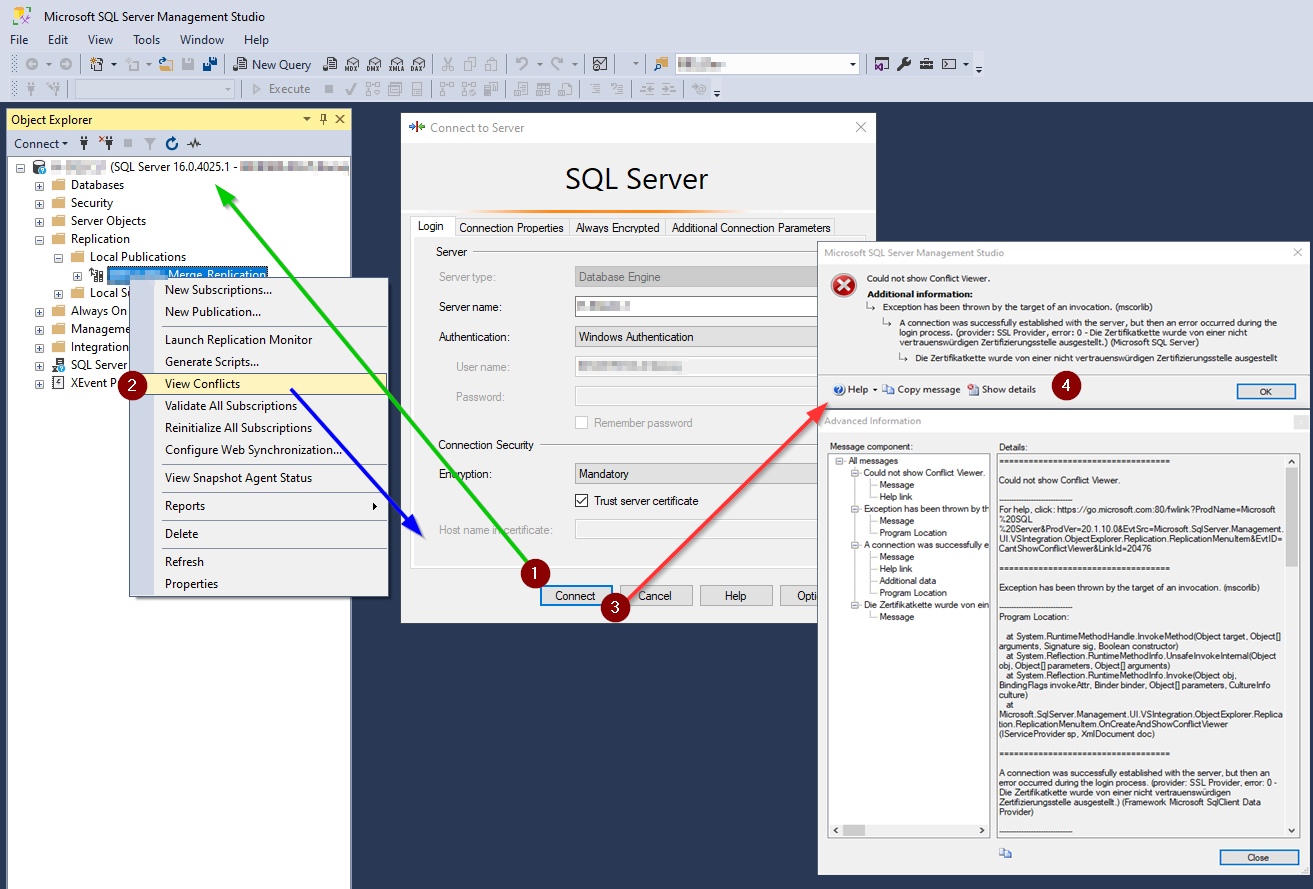Click the Visual Studio code icon in toolbar
The height and width of the screenshot is (889, 1313).
(x=881, y=64)
